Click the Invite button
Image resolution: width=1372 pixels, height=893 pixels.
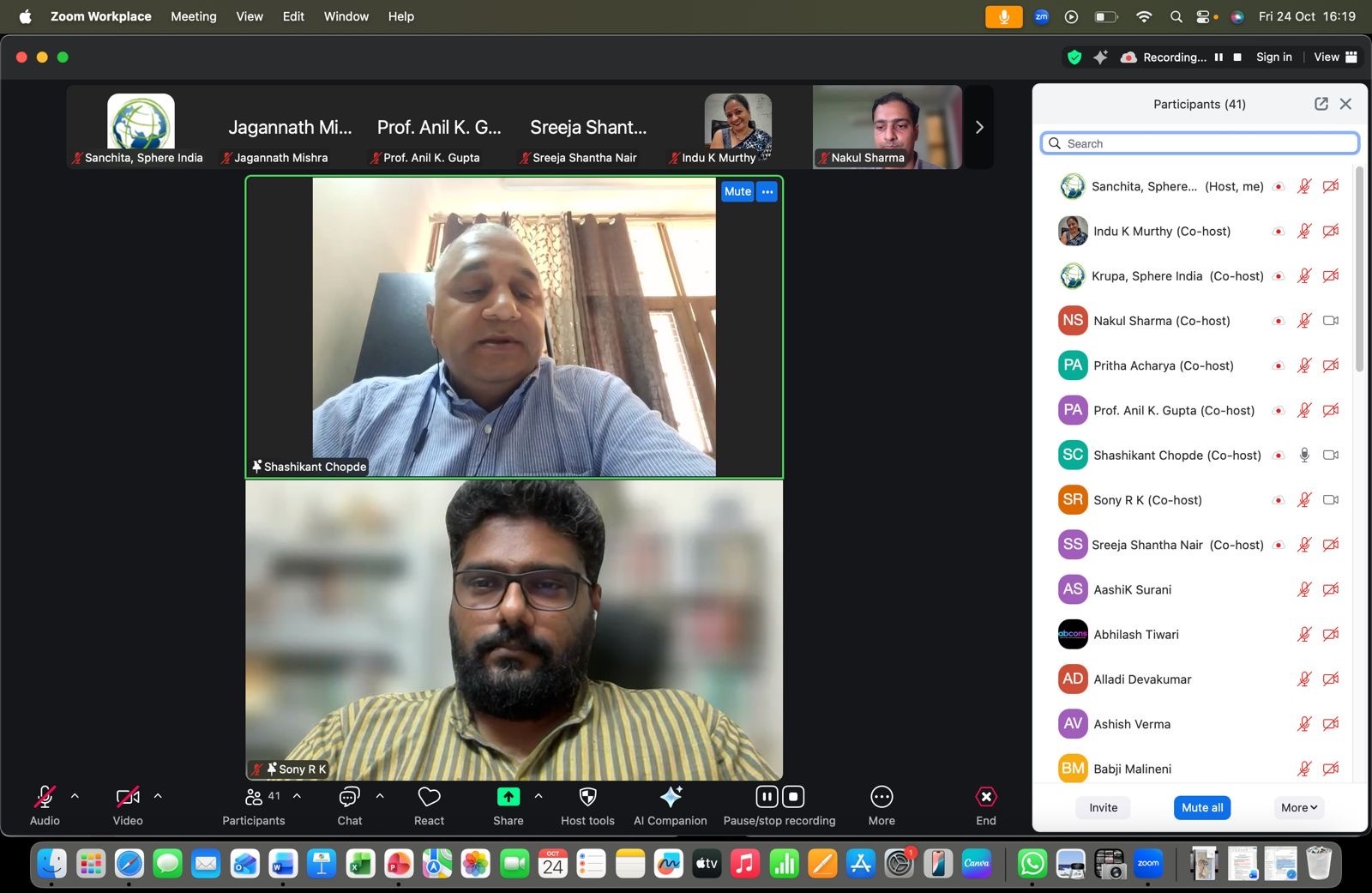1103,807
